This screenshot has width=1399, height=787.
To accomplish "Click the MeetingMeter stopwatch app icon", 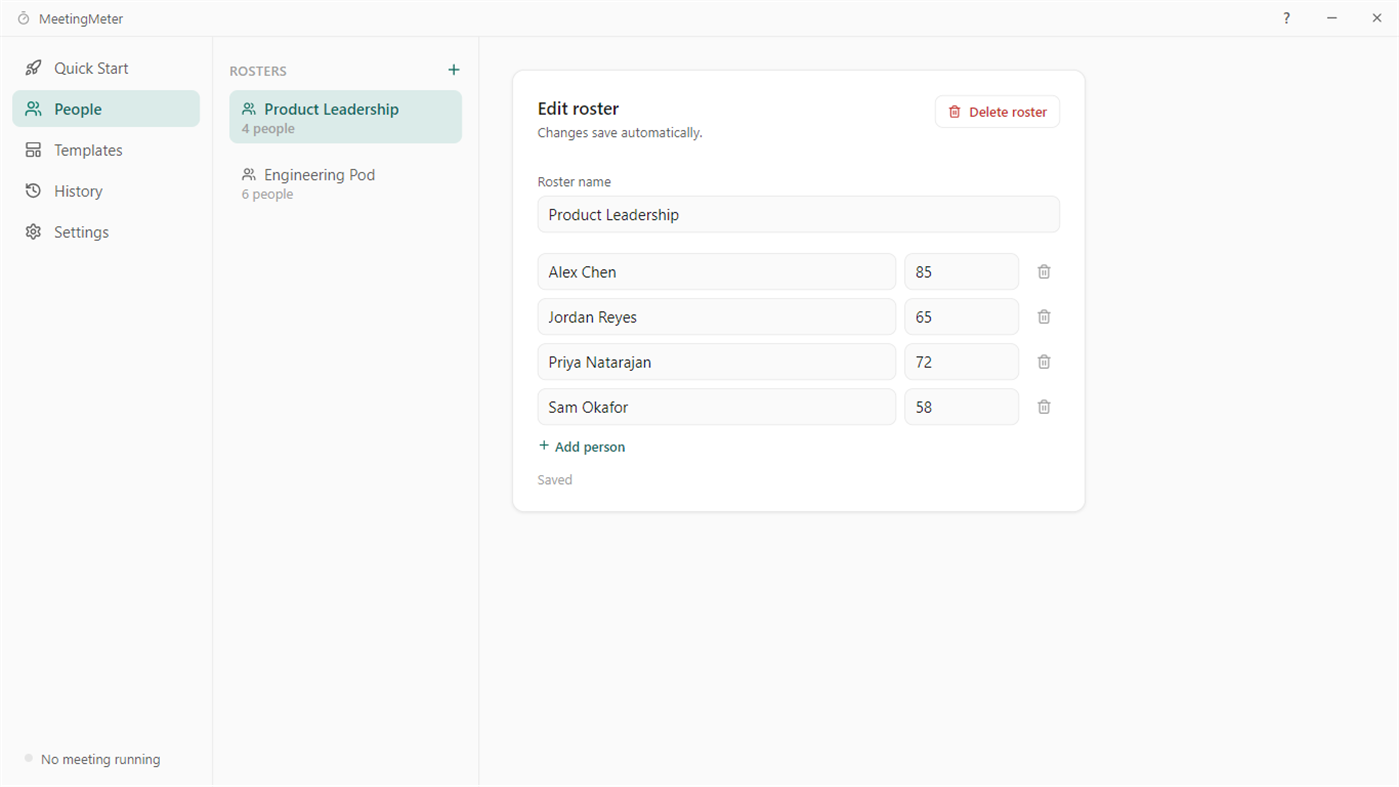I will [24, 19].
